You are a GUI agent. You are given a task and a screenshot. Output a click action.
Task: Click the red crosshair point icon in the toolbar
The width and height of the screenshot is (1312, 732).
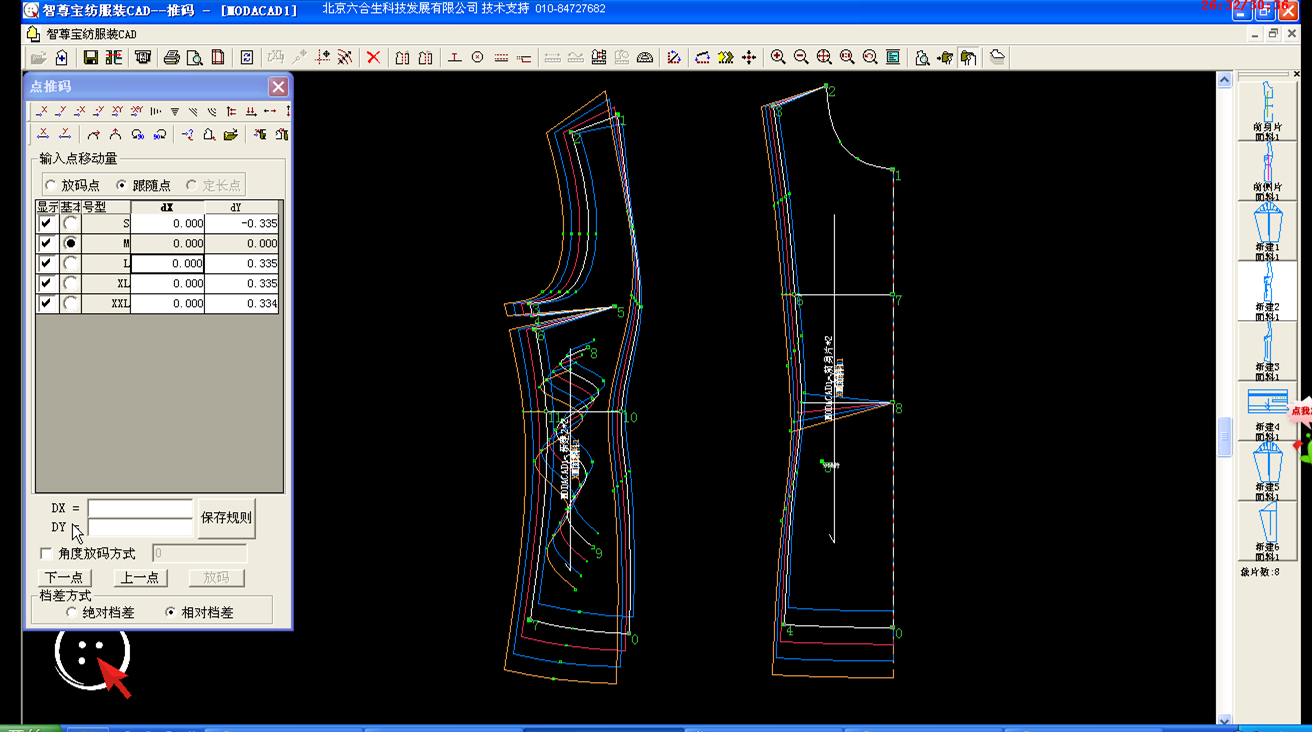322,58
